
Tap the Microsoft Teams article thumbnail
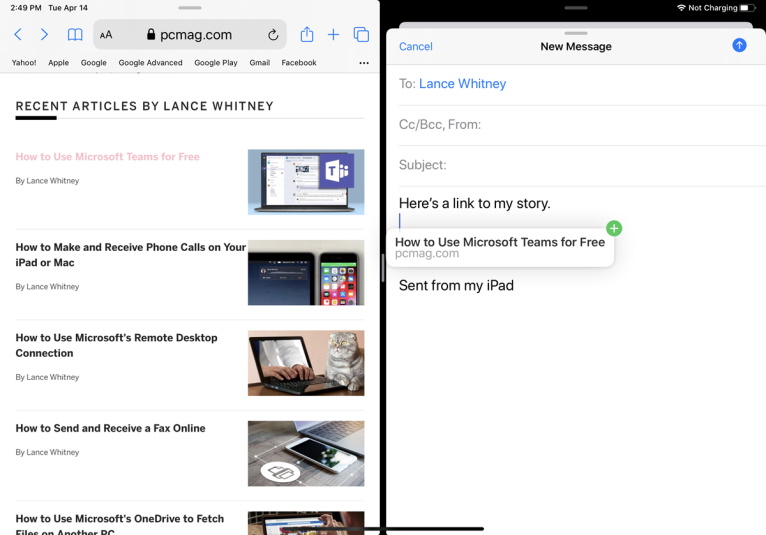pyautogui.click(x=306, y=182)
